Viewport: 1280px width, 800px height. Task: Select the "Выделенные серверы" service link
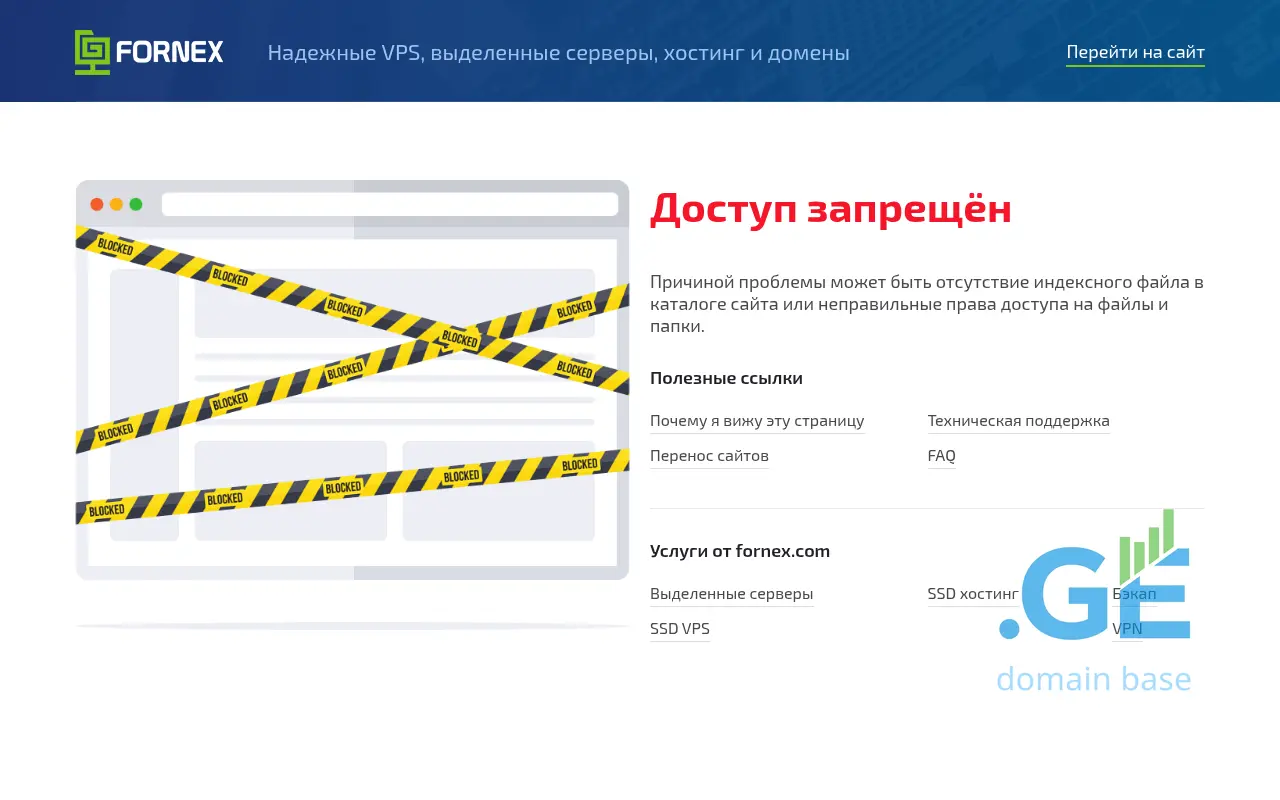coord(731,594)
